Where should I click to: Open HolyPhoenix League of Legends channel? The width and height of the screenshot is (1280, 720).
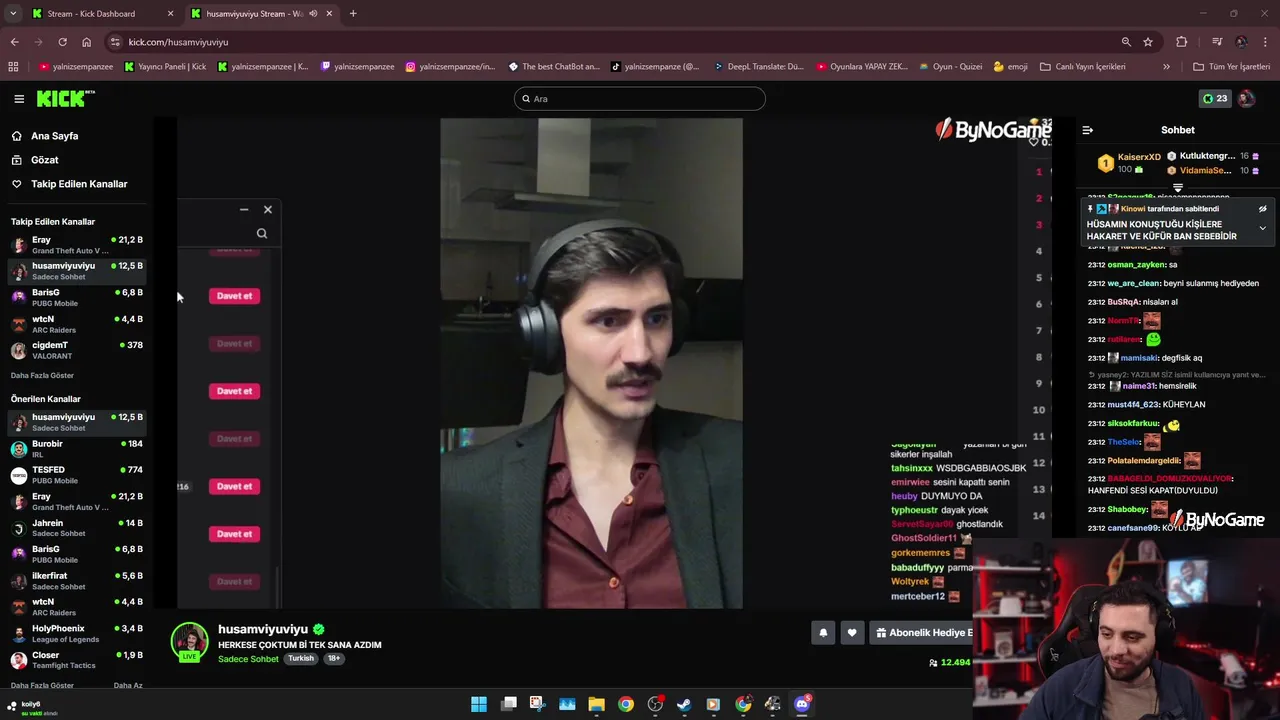76,634
